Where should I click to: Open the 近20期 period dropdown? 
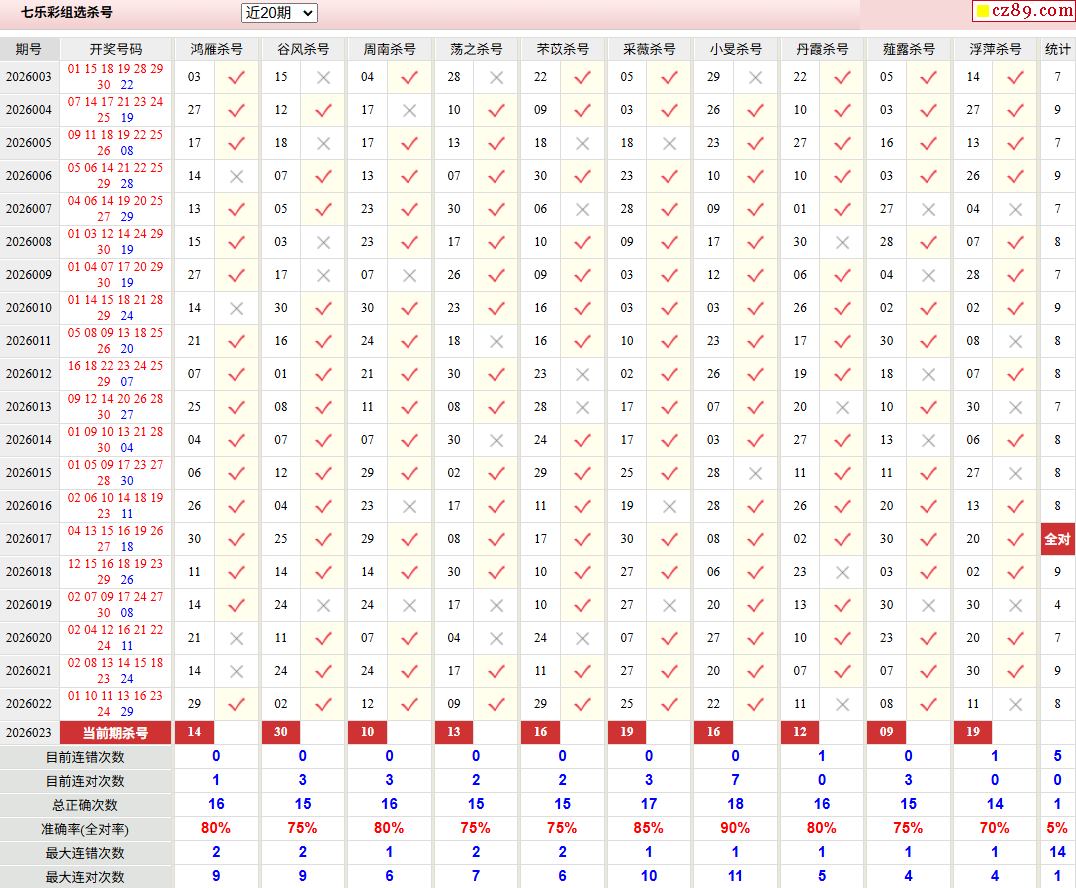tap(279, 13)
